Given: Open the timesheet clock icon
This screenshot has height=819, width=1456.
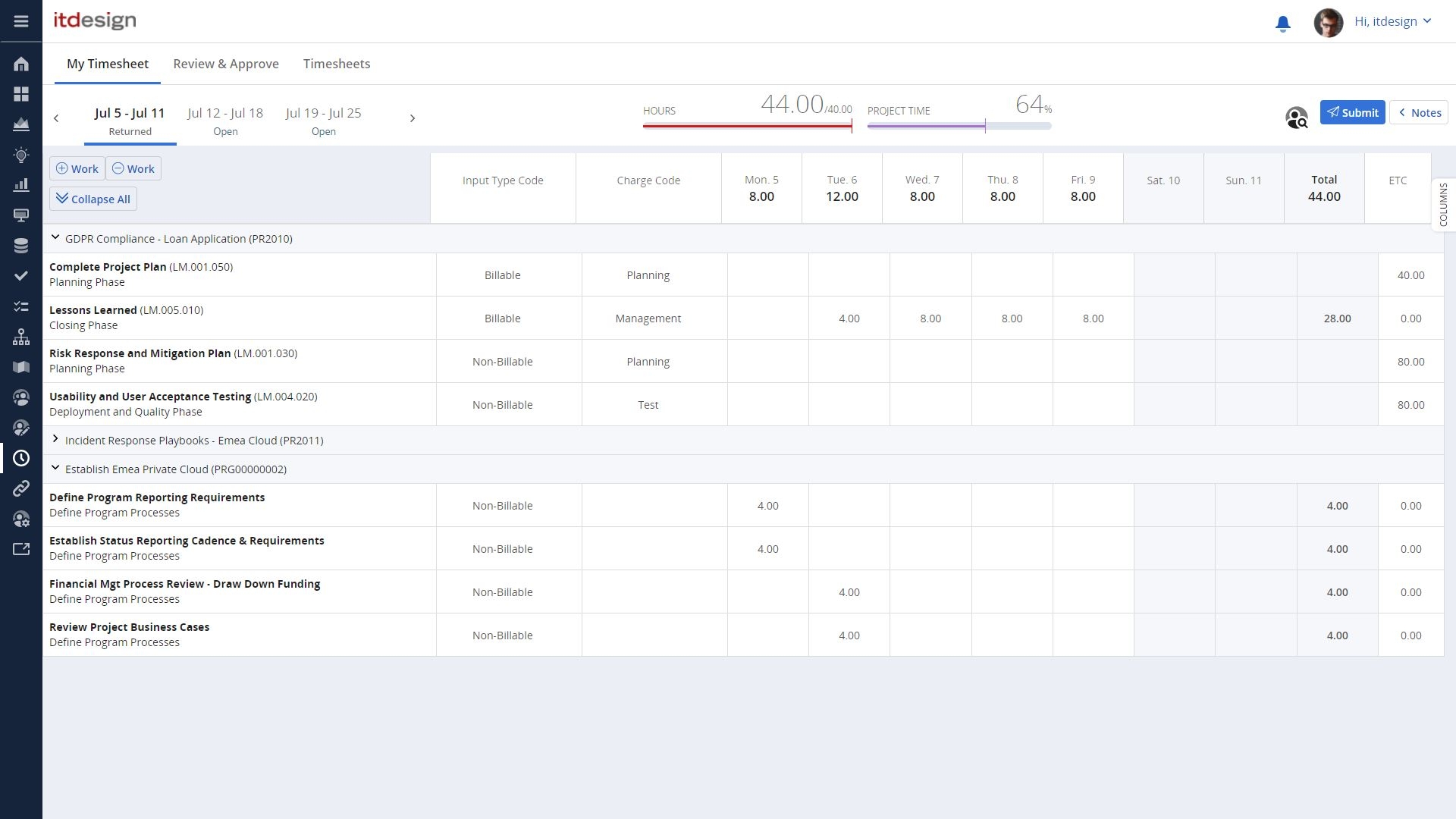Looking at the screenshot, I should point(21,458).
